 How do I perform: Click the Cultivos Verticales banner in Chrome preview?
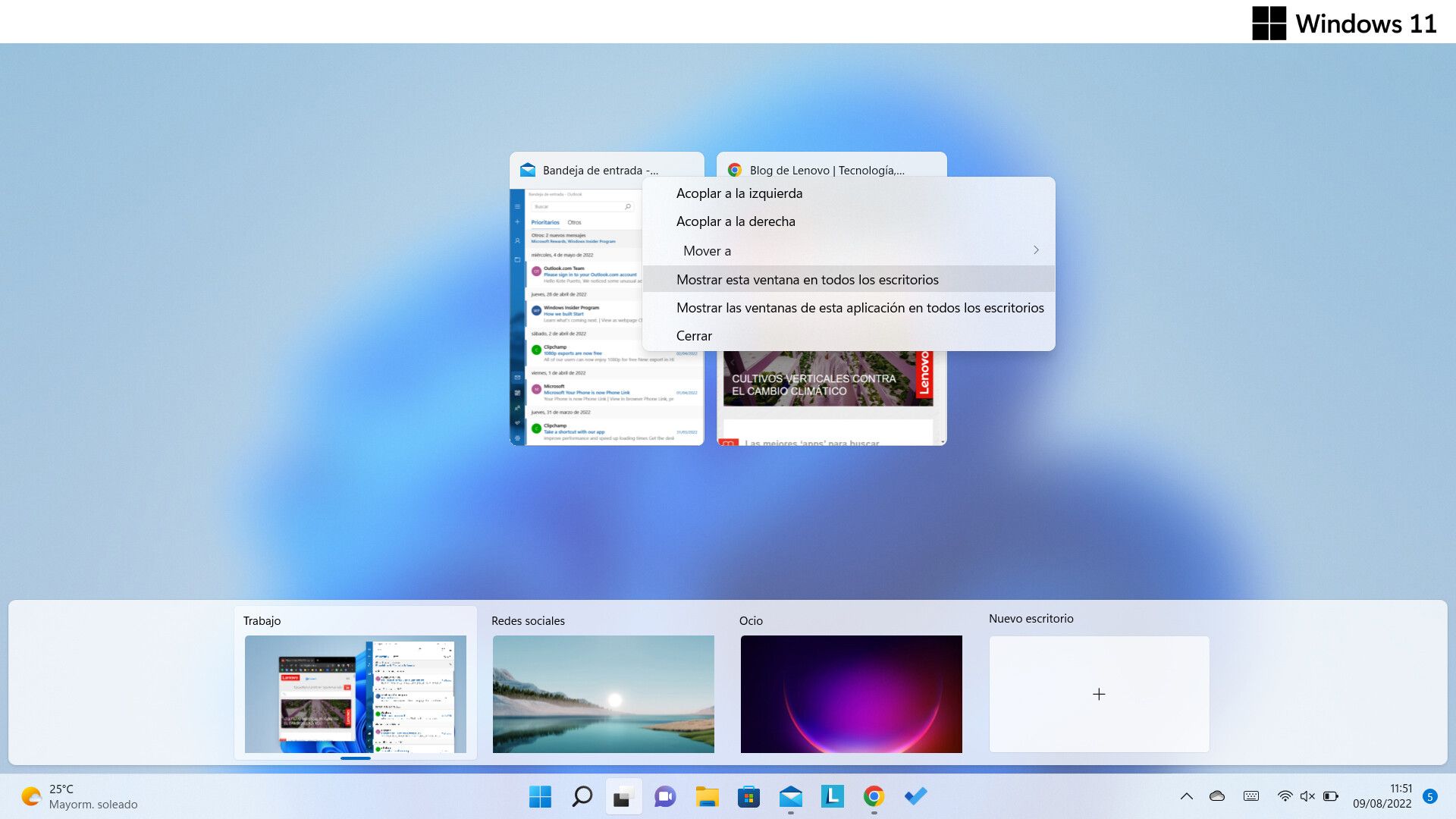pyautogui.click(x=828, y=378)
